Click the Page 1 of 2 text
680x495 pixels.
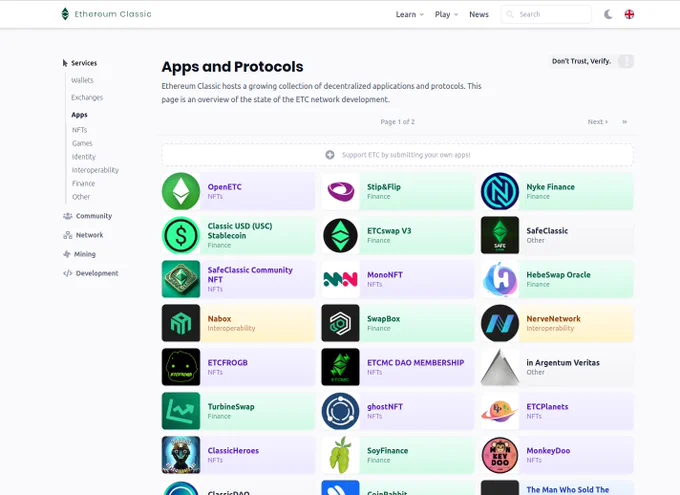[397, 122]
